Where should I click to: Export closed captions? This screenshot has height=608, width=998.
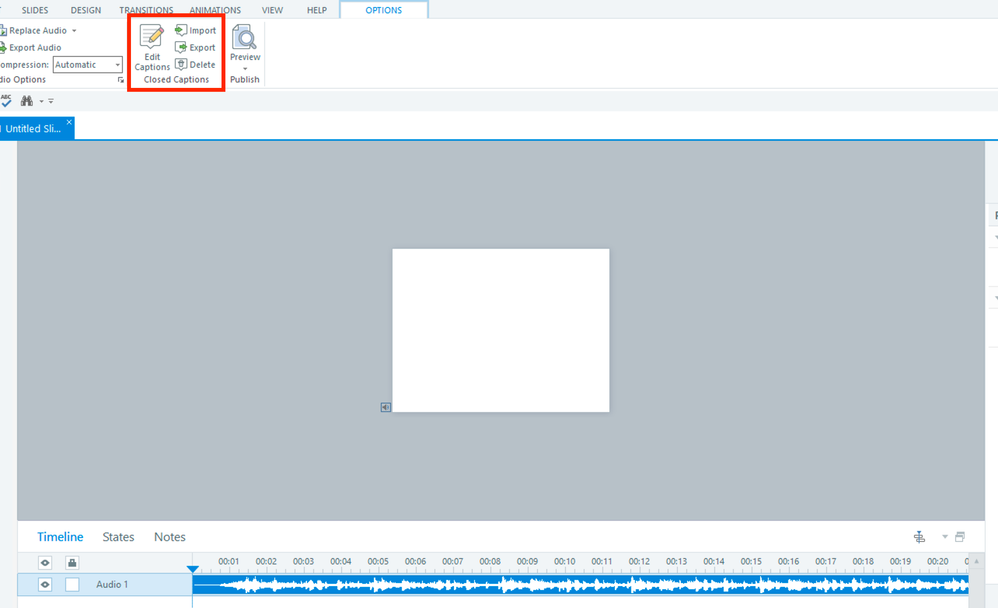196,47
